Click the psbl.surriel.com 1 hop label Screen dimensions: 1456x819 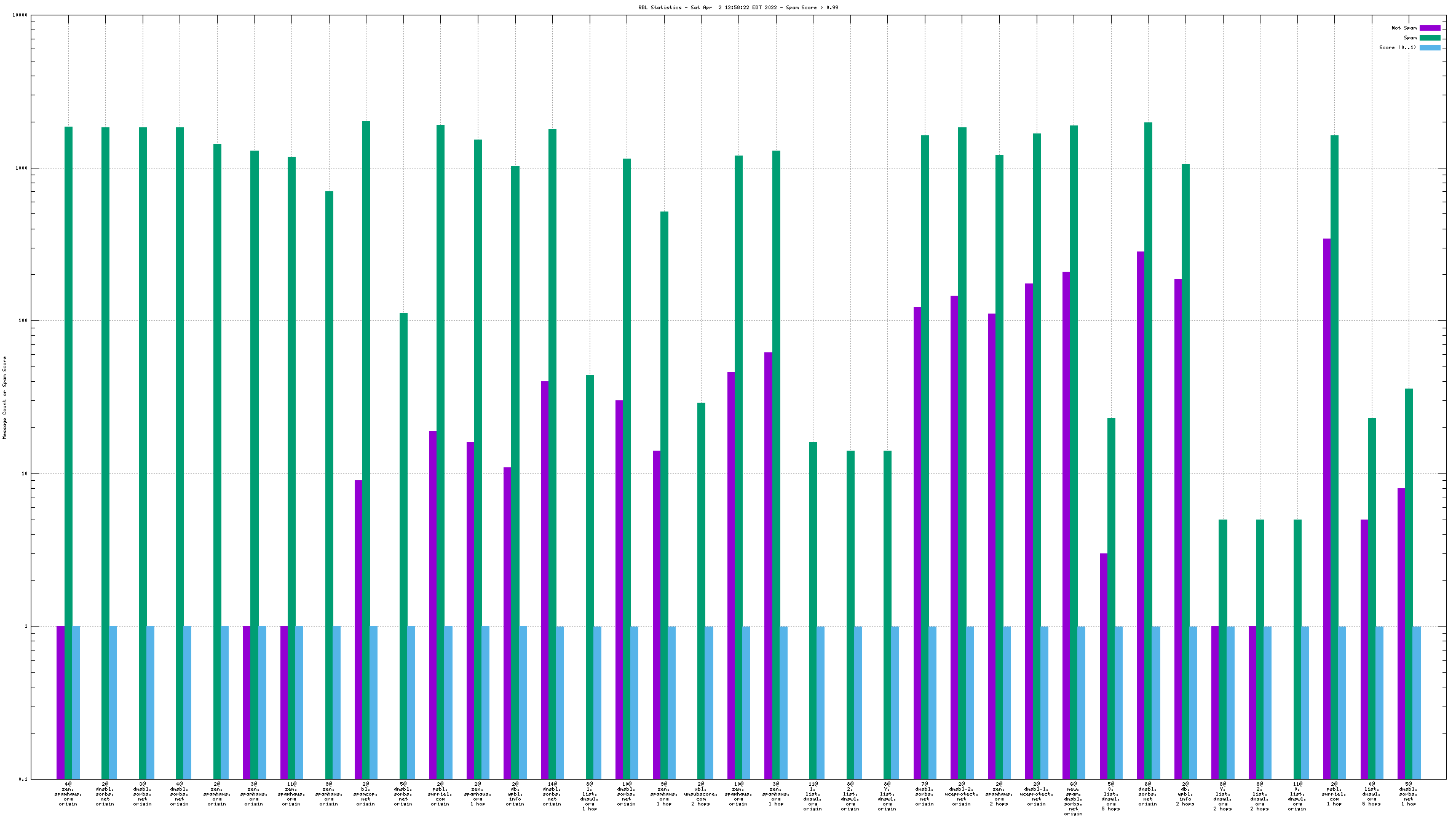(1334, 794)
